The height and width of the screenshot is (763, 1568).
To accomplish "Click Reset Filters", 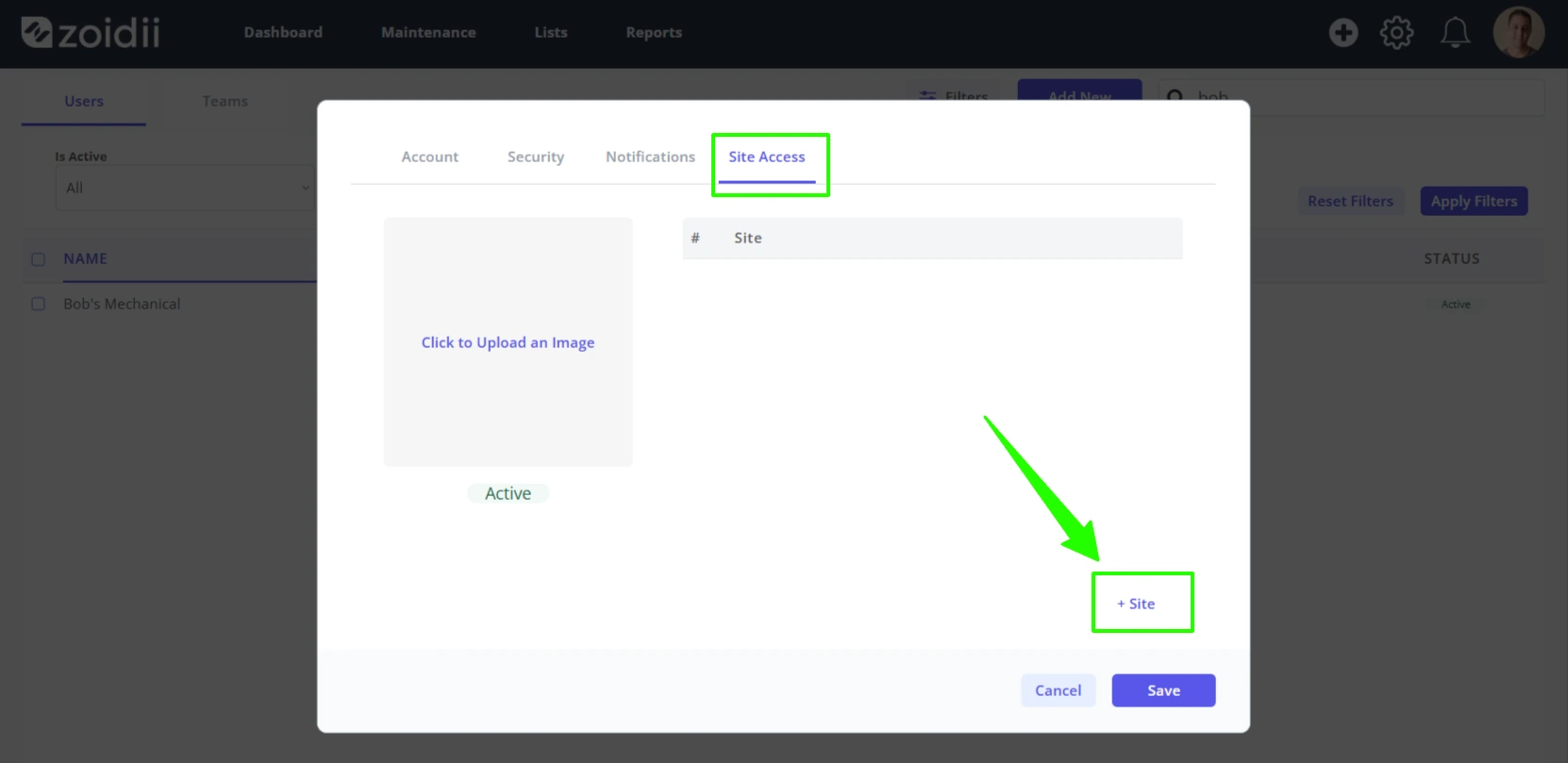I will (x=1350, y=201).
